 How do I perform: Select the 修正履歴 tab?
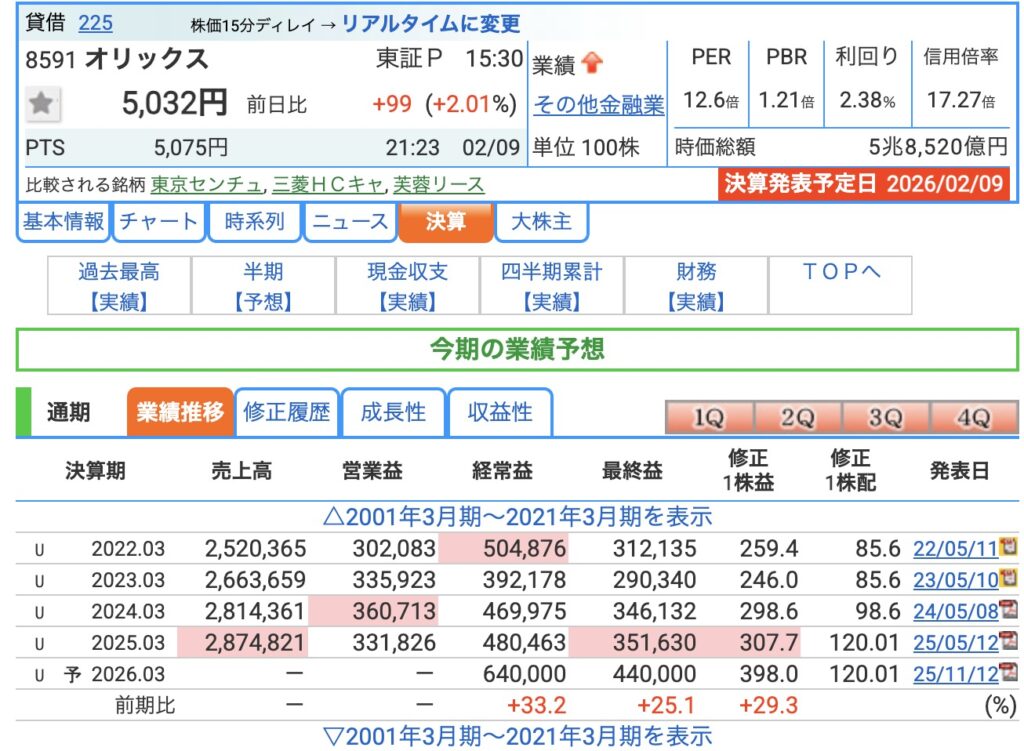tap(287, 412)
